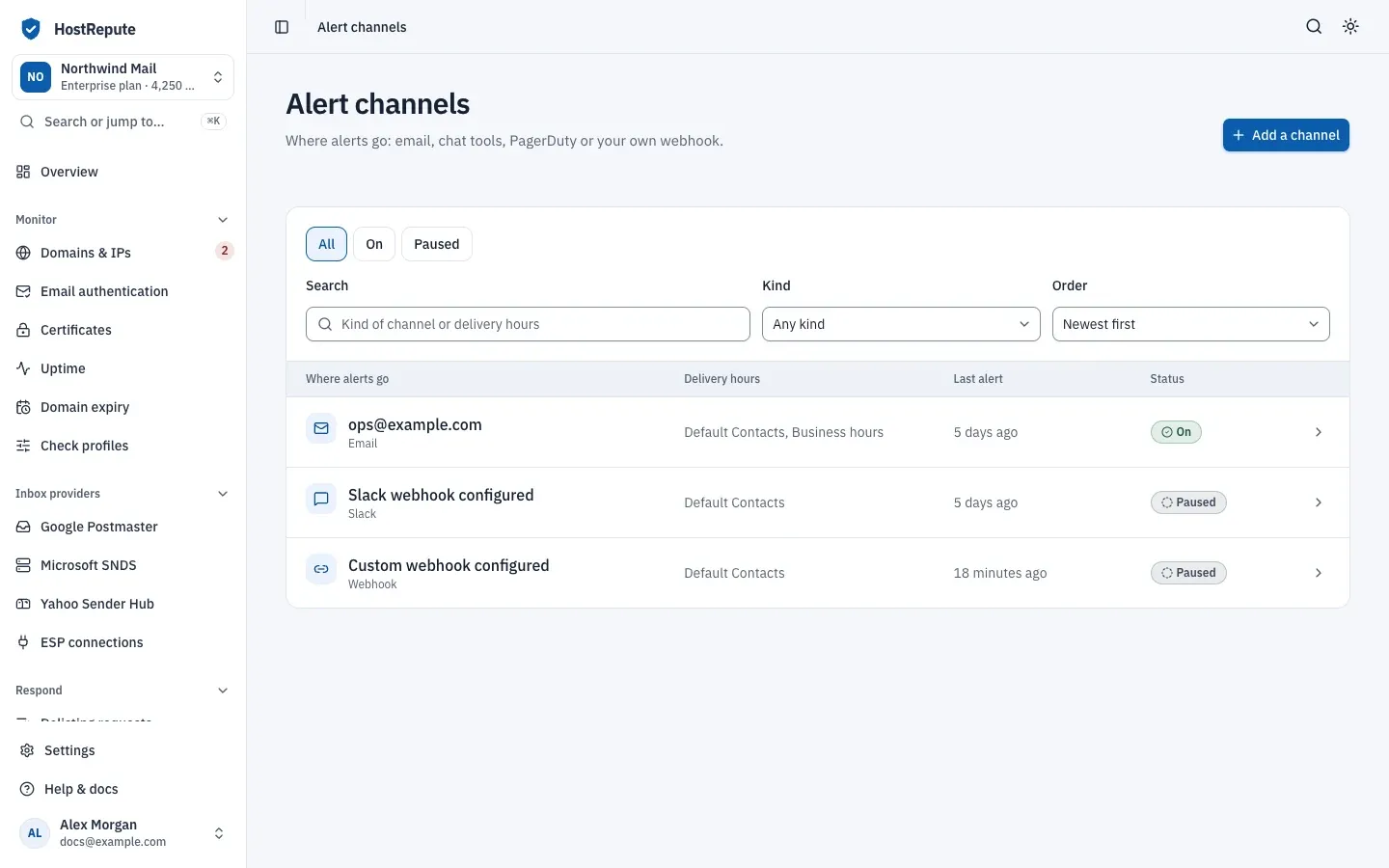Click the AL user avatar
Image resolution: width=1389 pixels, height=868 pixels.
[35, 833]
